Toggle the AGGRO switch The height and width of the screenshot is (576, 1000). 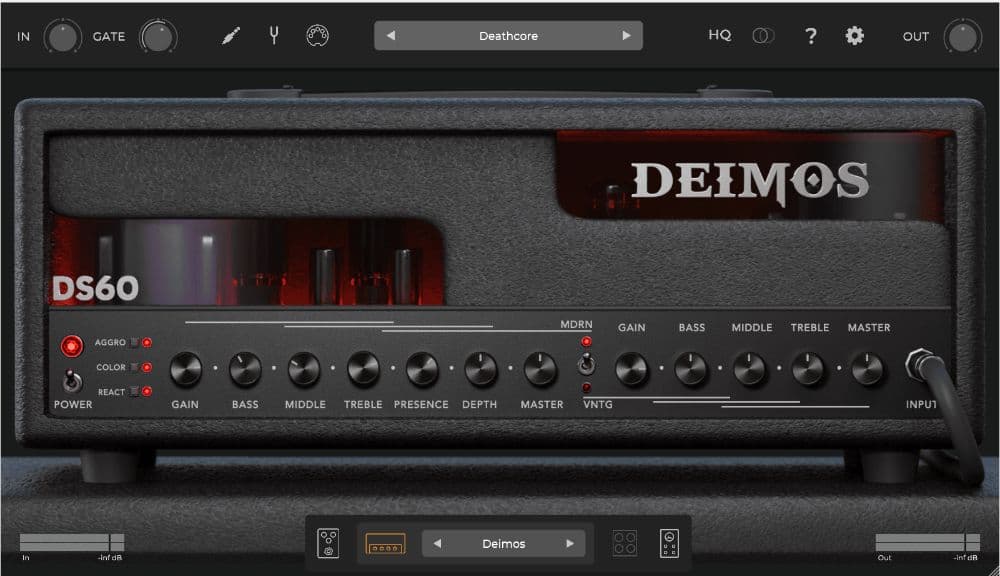[135, 343]
